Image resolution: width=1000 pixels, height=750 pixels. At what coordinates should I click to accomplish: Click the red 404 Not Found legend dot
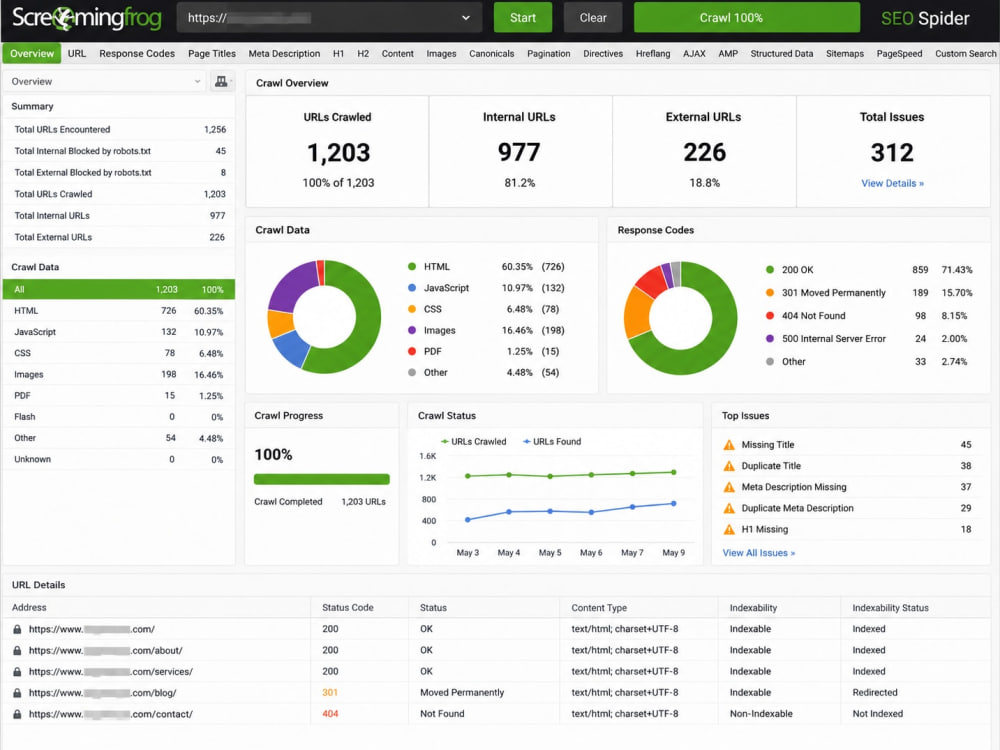coord(770,316)
